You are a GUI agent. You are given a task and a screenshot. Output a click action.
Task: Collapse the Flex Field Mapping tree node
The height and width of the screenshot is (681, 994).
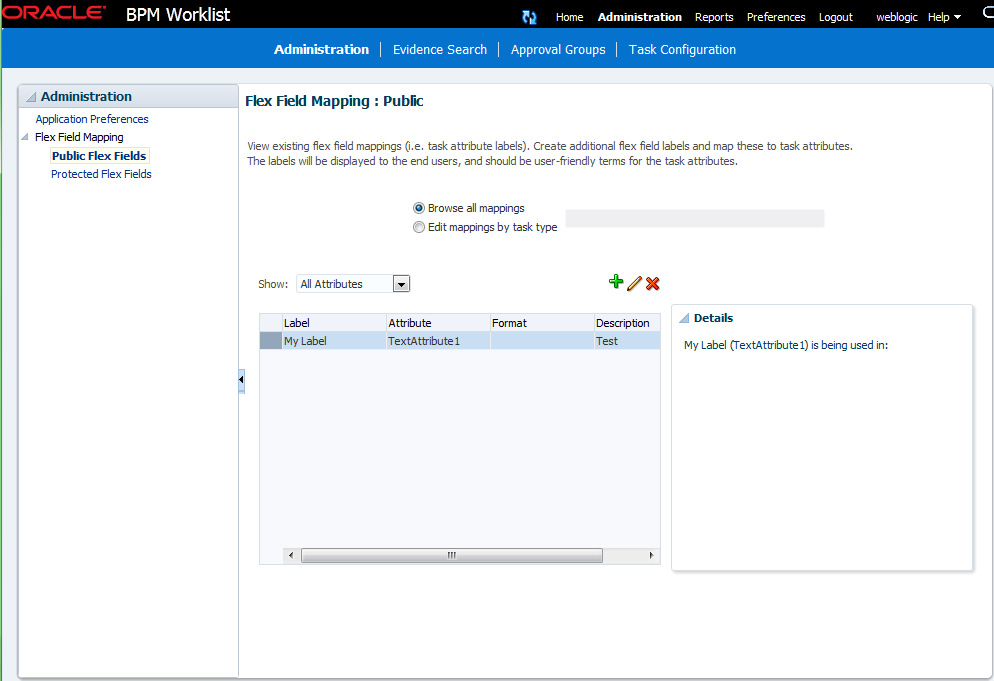point(25,137)
